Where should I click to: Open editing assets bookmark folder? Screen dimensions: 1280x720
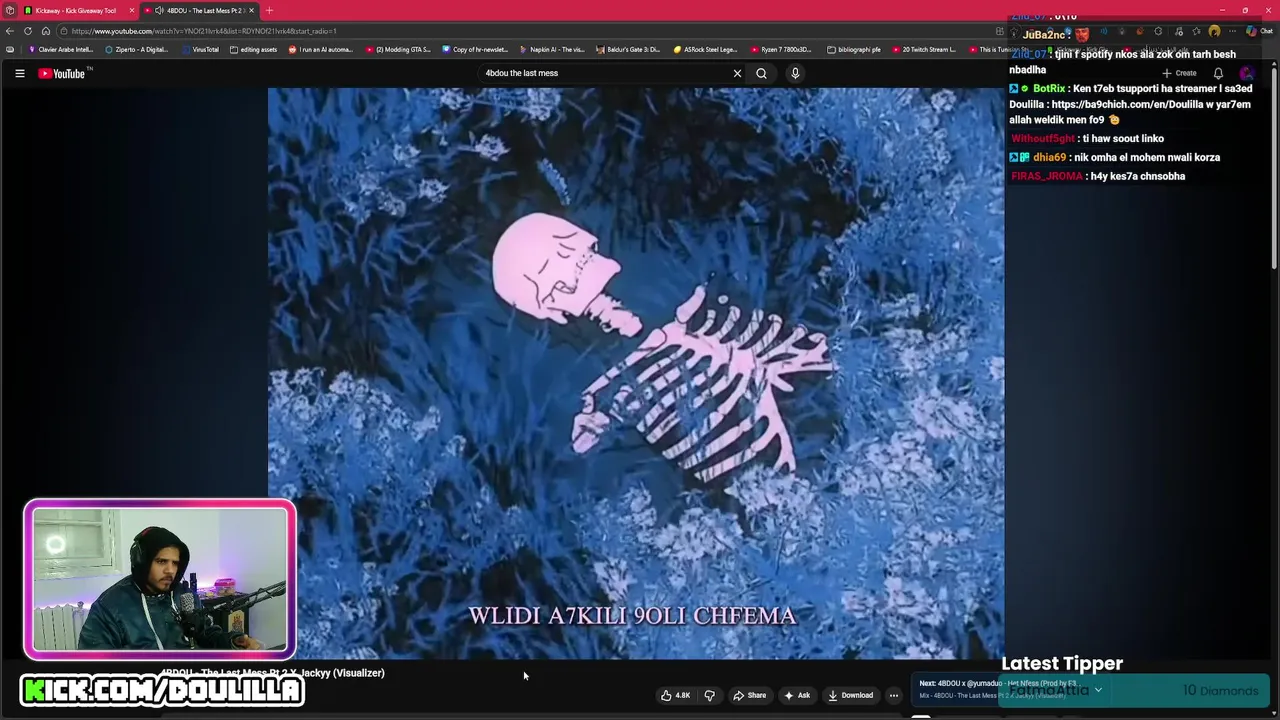coord(253,49)
